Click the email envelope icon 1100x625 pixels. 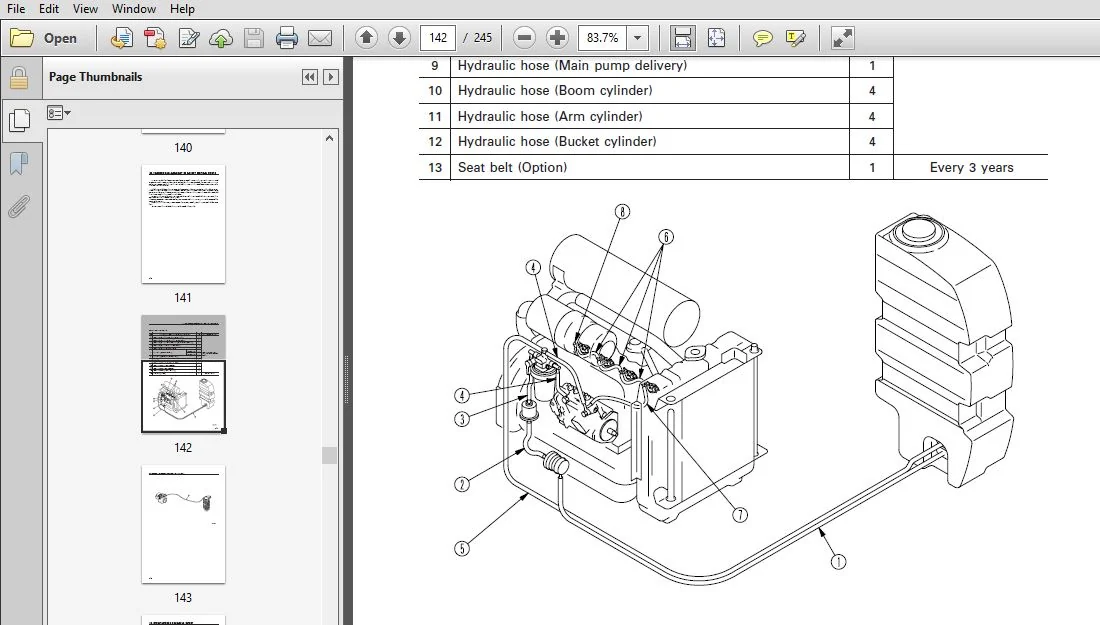pyautogui.click(x=320, y=38)
